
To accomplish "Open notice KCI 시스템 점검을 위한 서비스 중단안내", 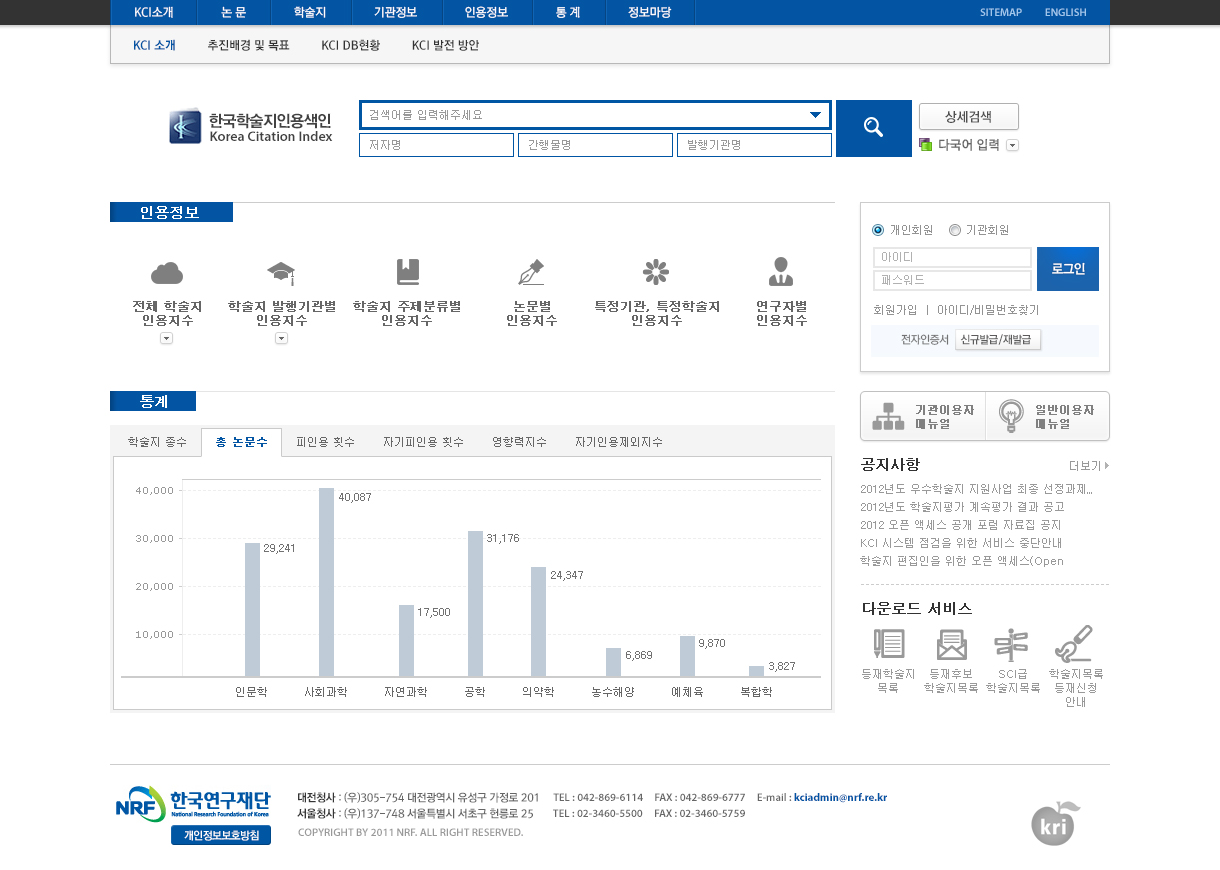I will tap(960, 543).
